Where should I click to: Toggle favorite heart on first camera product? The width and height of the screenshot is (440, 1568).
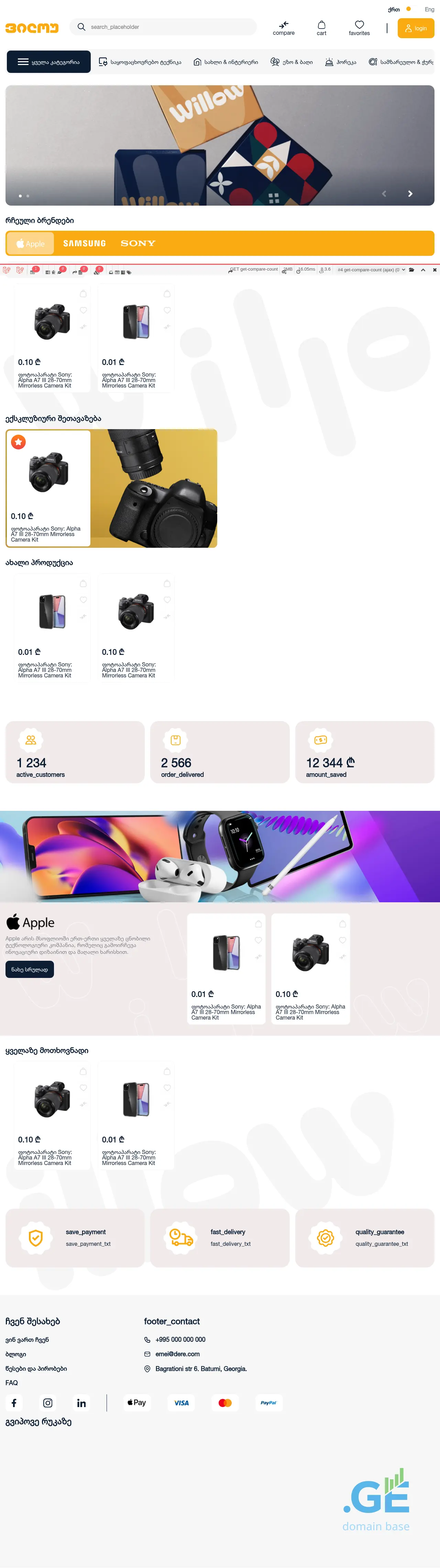pos(84,311)
